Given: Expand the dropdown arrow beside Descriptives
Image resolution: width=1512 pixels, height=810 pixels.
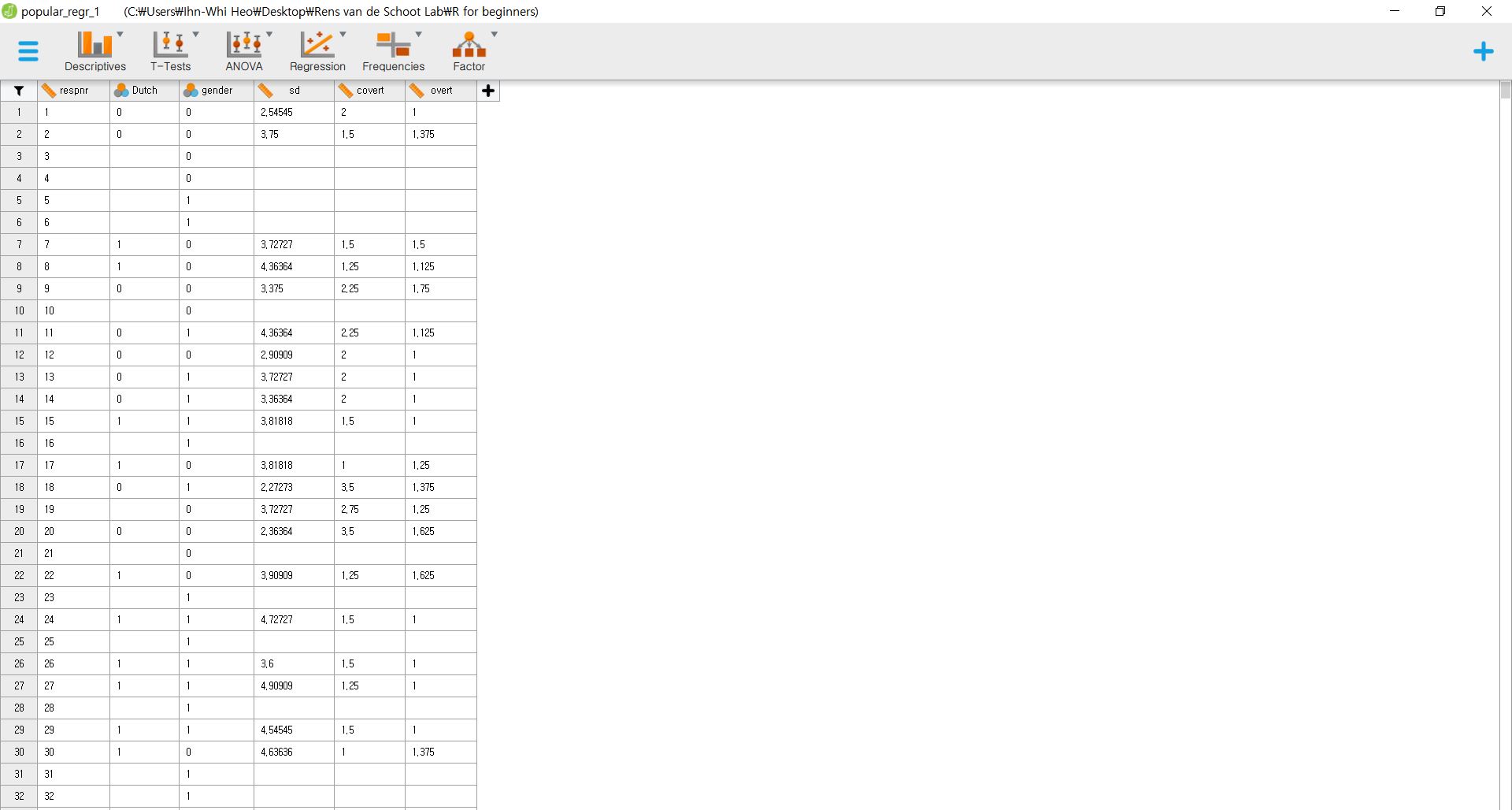Looking at the screenshot, I should (x=120, y=35).
